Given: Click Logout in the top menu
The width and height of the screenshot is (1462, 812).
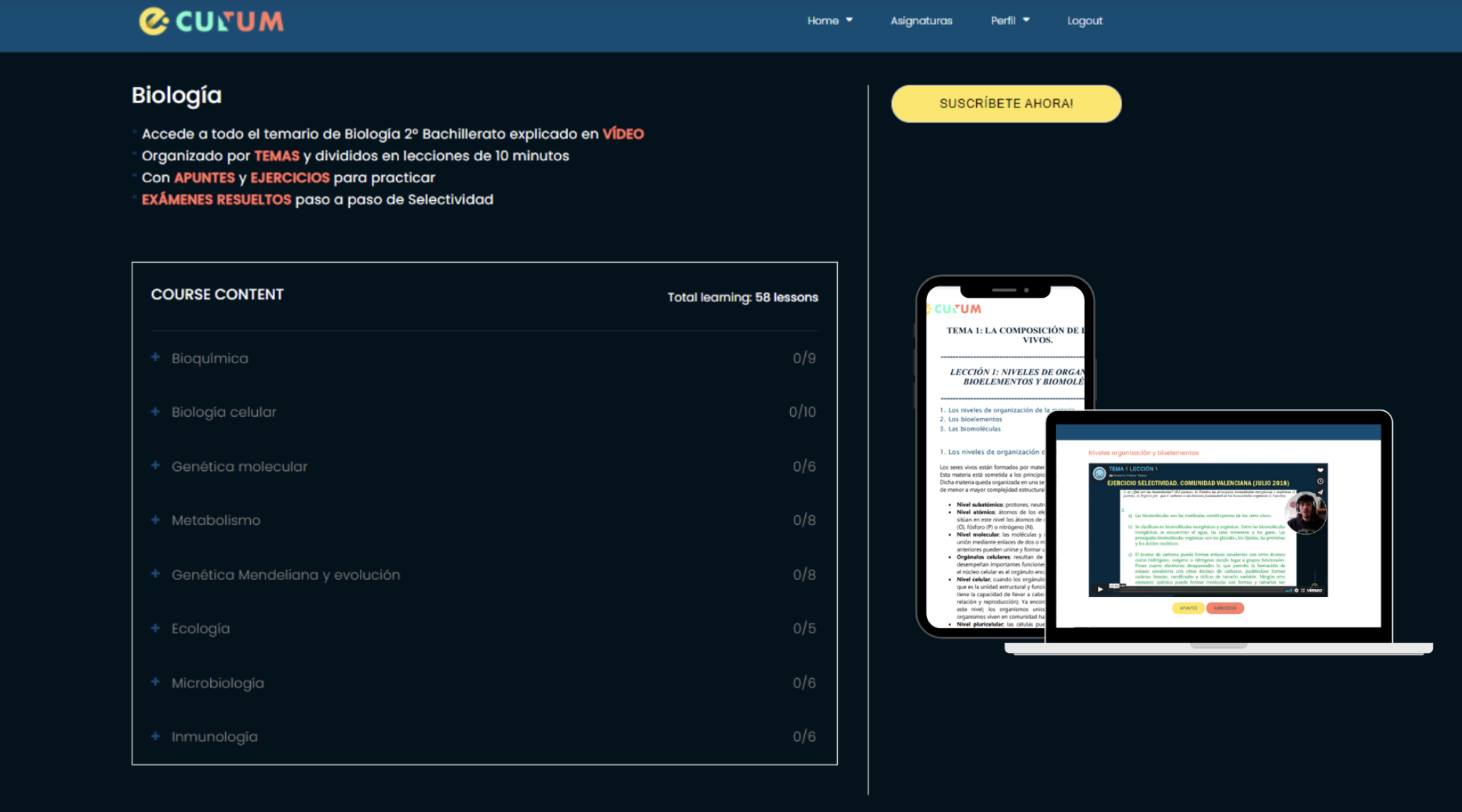Looking at the screenshot, I should tap(1084, 21).
